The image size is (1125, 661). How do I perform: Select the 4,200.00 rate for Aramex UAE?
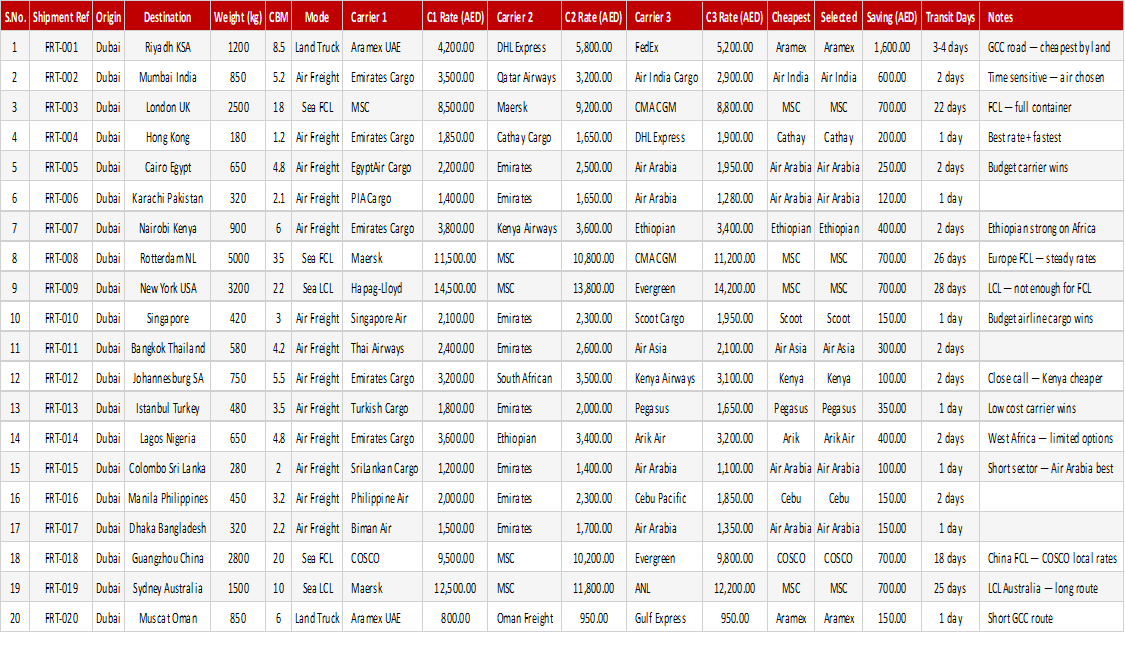[x=456, y=47]
